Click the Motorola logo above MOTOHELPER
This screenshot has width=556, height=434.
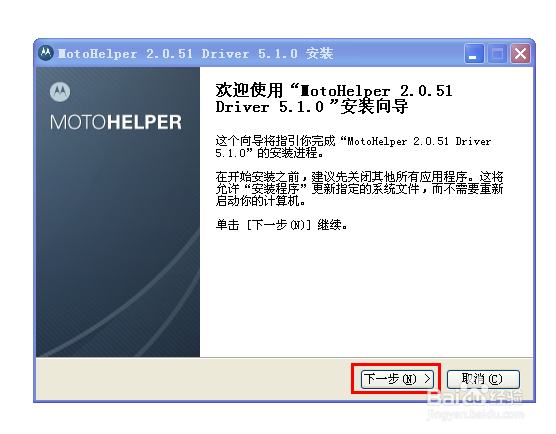(x=60, y=92)
